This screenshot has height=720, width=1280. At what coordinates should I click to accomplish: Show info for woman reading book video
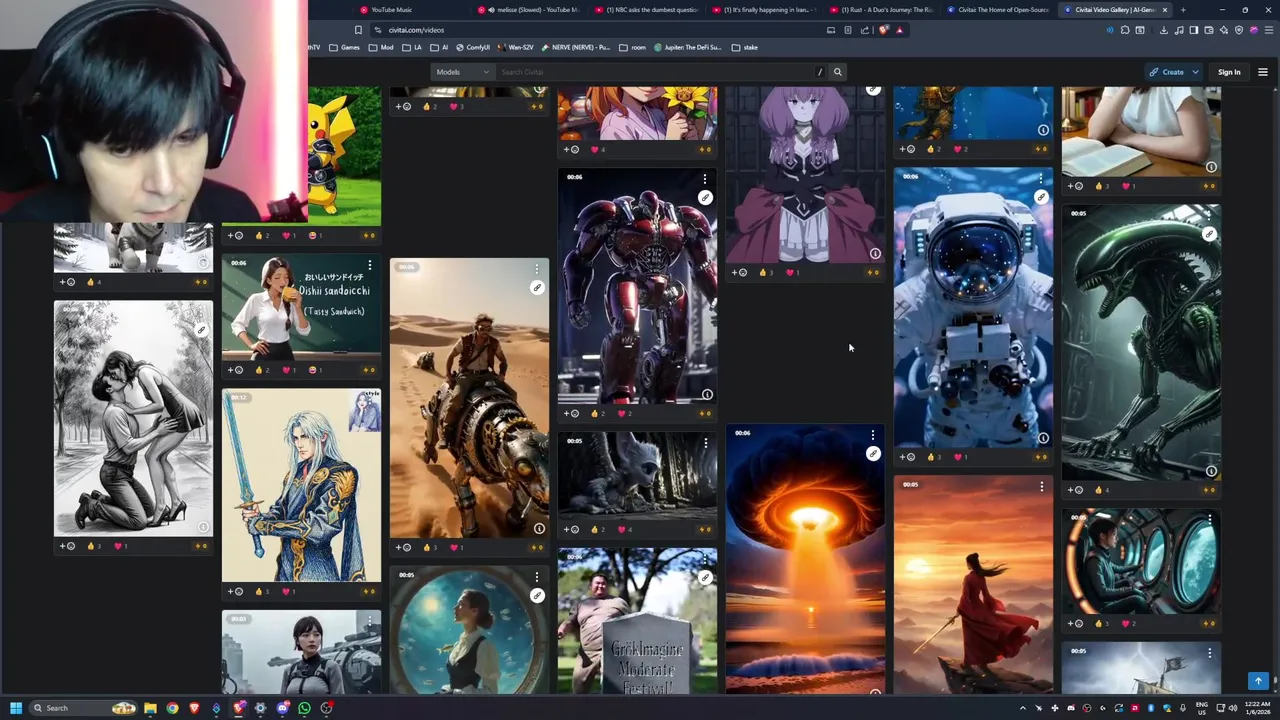click(1211, 167)
